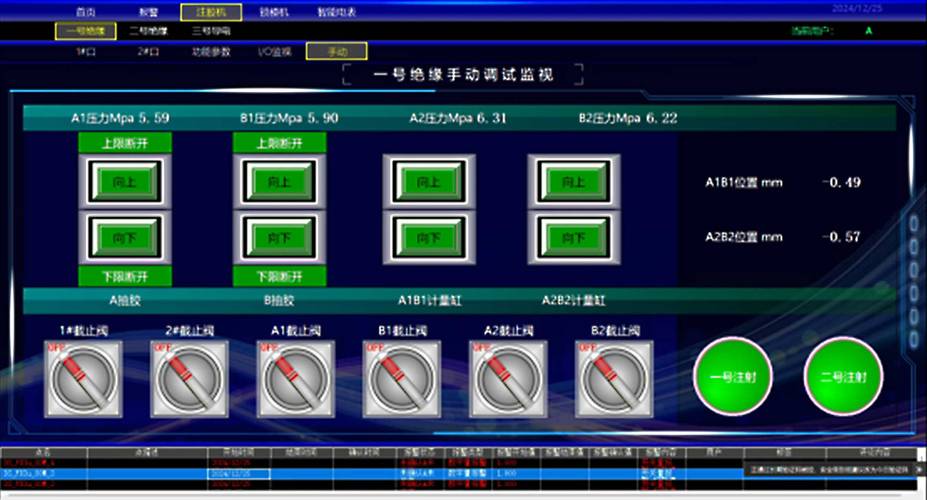
Task: Activate the 二号注射 round green button
Action: point(844,376)
